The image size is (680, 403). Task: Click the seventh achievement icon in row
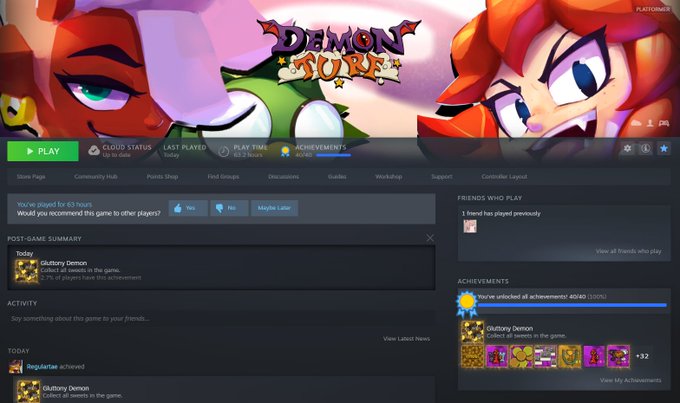click(x=618, y=356)
